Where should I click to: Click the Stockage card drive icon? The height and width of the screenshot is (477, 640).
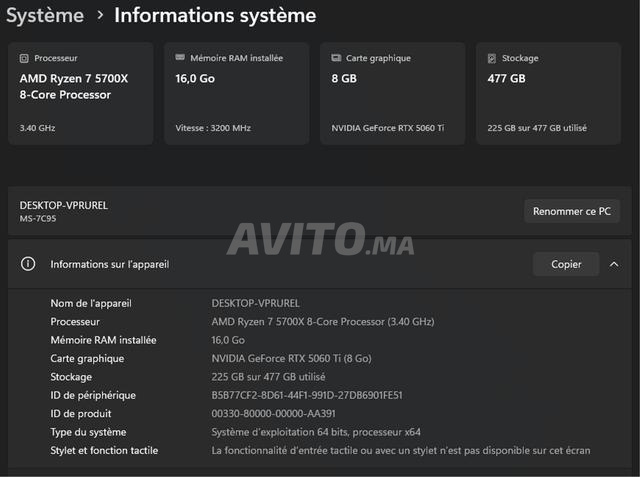492,58
